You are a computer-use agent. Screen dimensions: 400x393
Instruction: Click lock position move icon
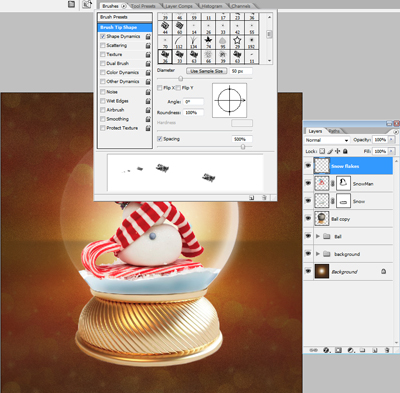337,151
